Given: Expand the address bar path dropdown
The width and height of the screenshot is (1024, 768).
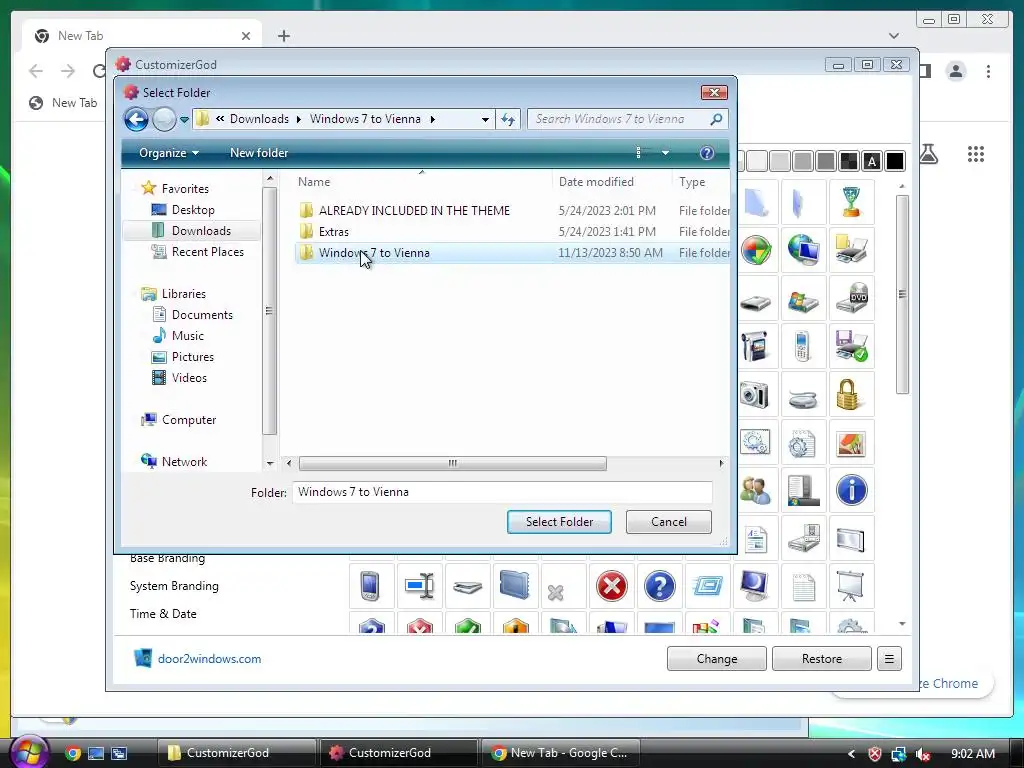Looking at the screenshot, I should point(485,120).
